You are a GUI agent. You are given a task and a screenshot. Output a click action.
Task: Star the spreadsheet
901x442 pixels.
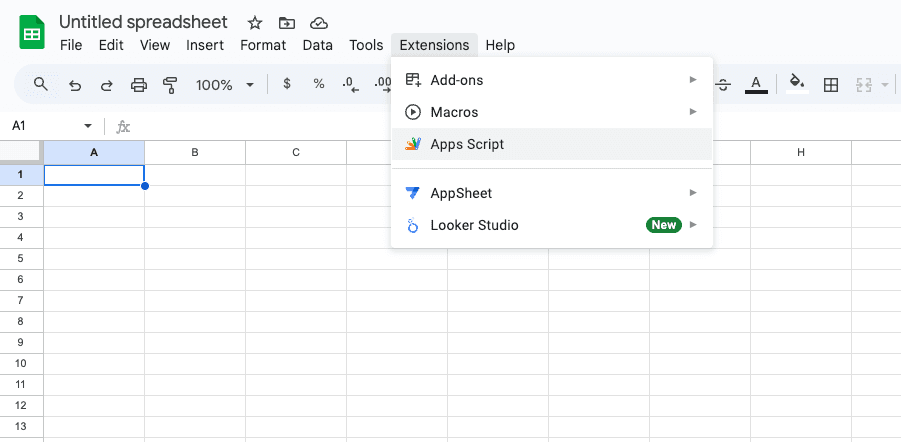(255, 23)
